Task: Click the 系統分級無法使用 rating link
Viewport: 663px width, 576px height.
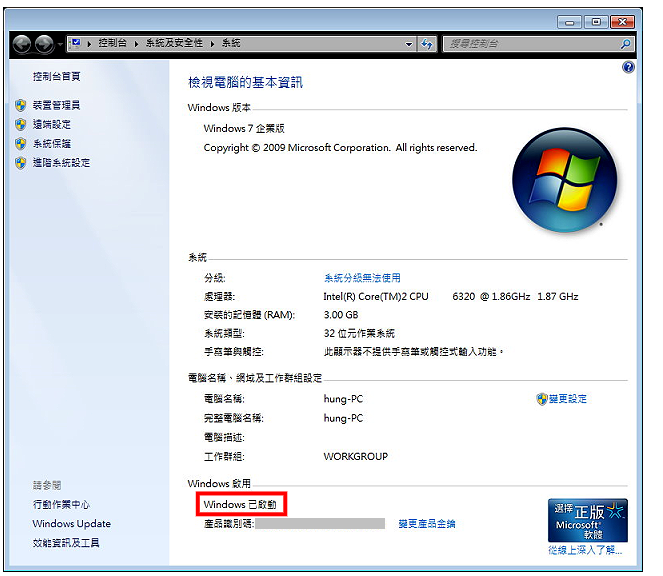Action: click(362, 278)
